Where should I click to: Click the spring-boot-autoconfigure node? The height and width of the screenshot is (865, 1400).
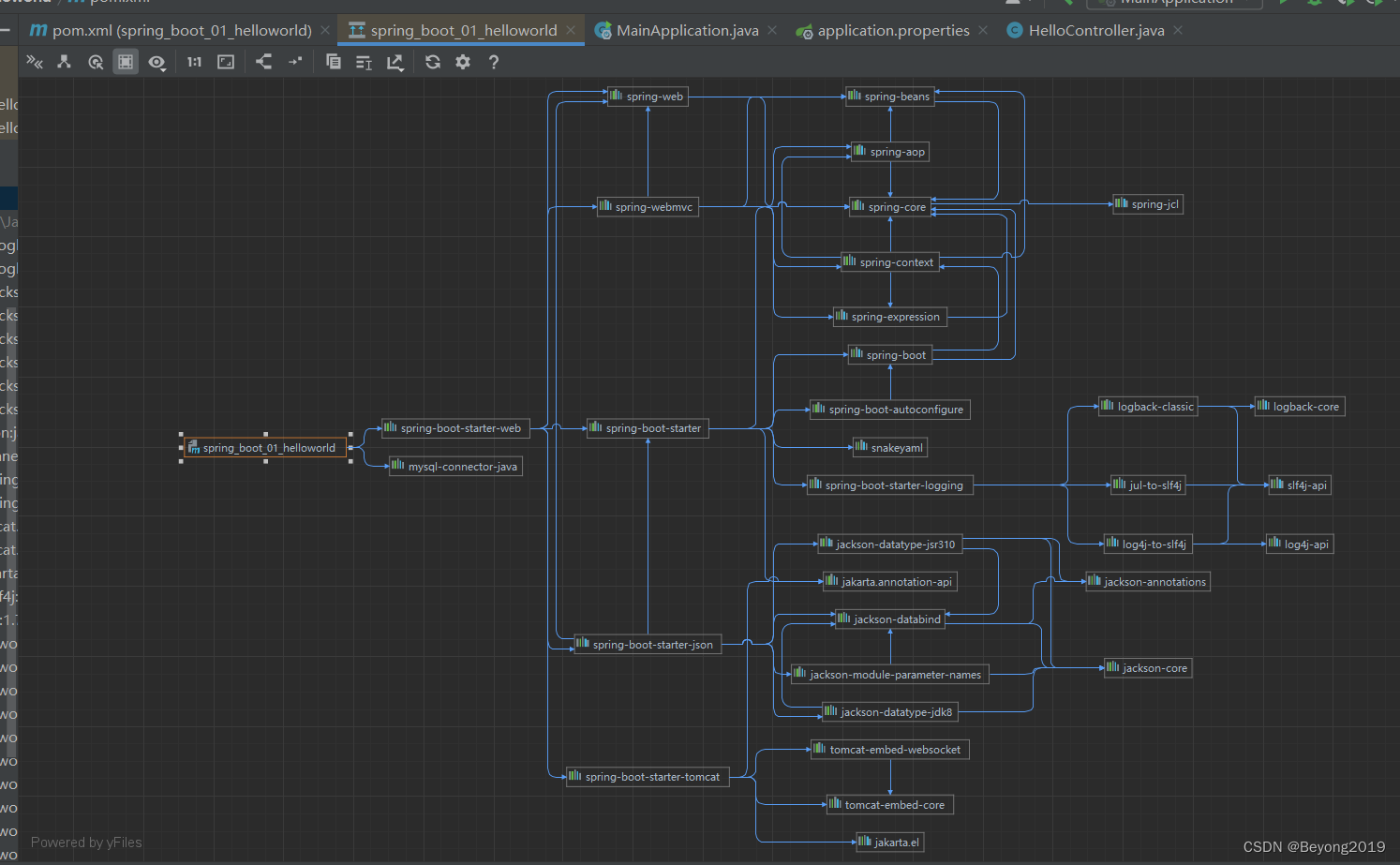pos(890,410)
